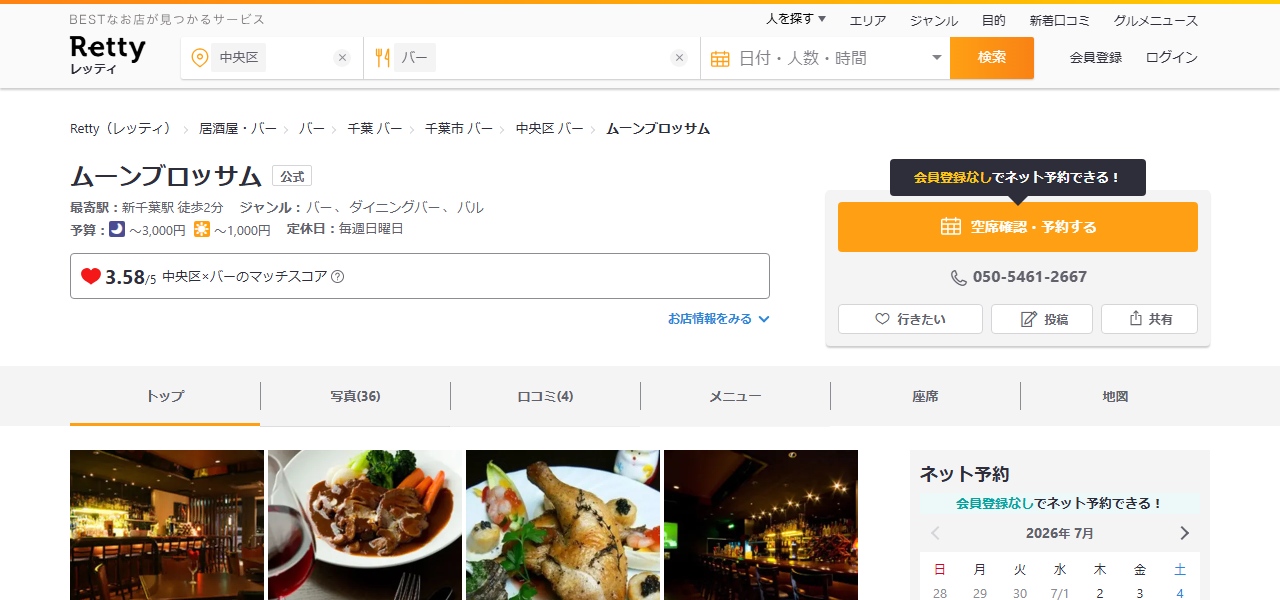Go to グルメニュース
Screen dimensions: 1280x600
[1156, 20]
